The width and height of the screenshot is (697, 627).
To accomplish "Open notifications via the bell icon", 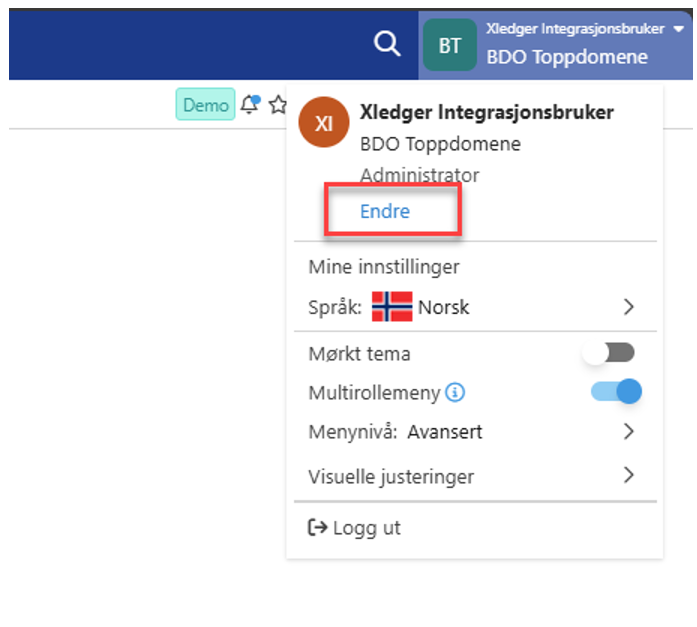I will point(250,105).
